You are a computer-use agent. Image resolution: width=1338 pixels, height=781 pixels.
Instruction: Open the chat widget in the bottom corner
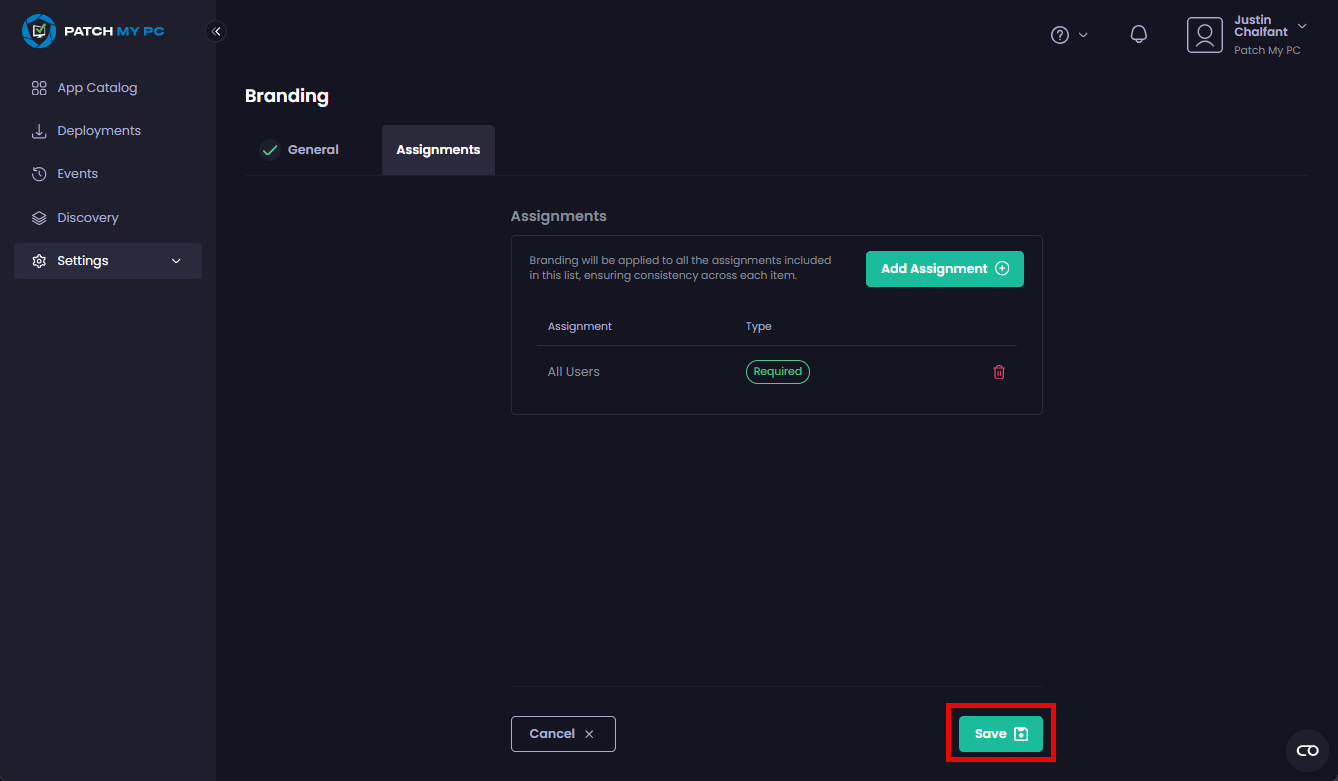[x=1307, y=750]
